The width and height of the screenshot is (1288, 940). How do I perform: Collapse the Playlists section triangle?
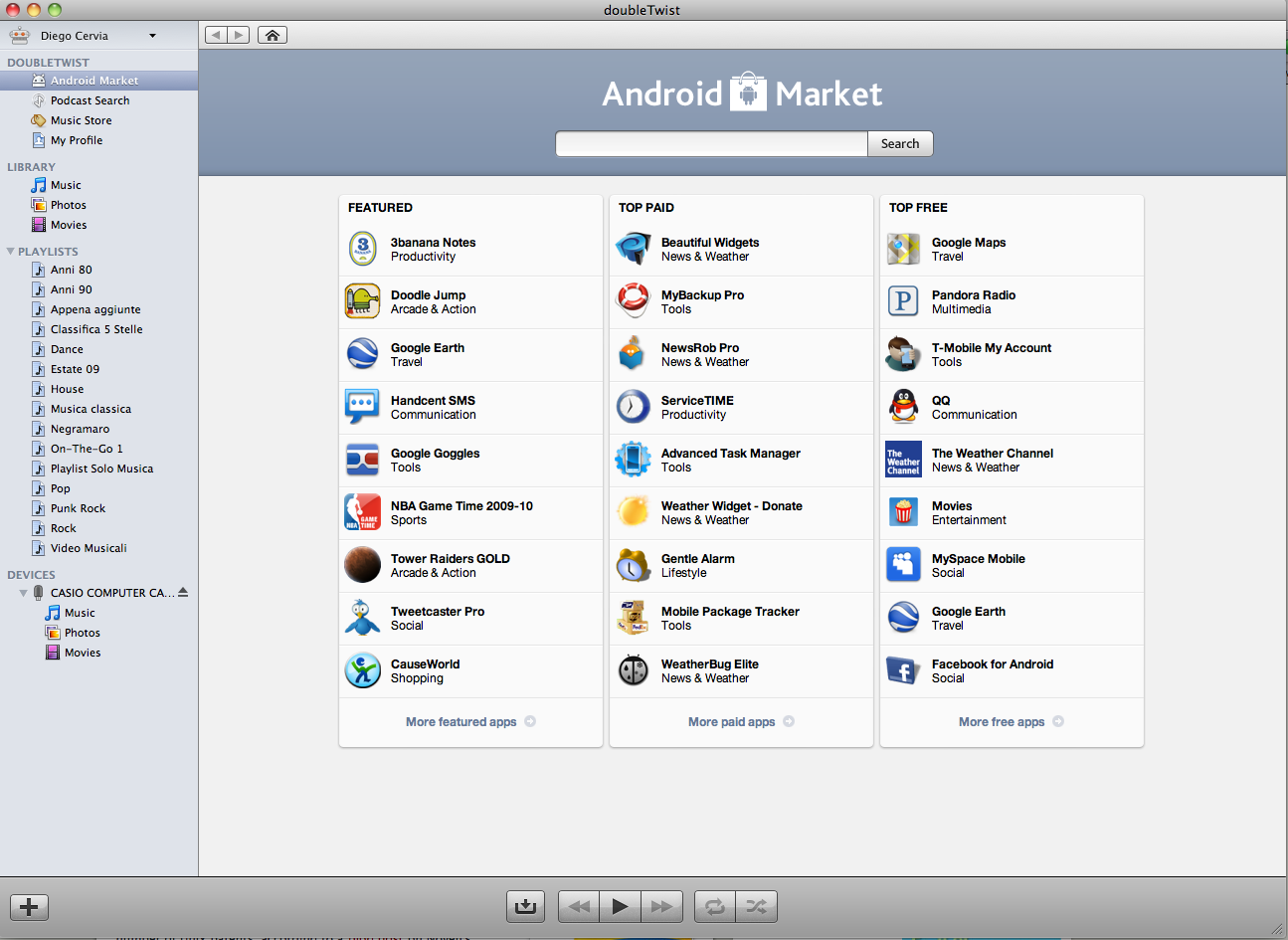click(11, 252)
